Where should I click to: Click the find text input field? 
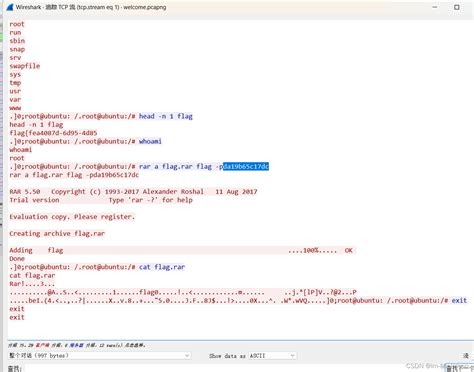pos(233,369)
